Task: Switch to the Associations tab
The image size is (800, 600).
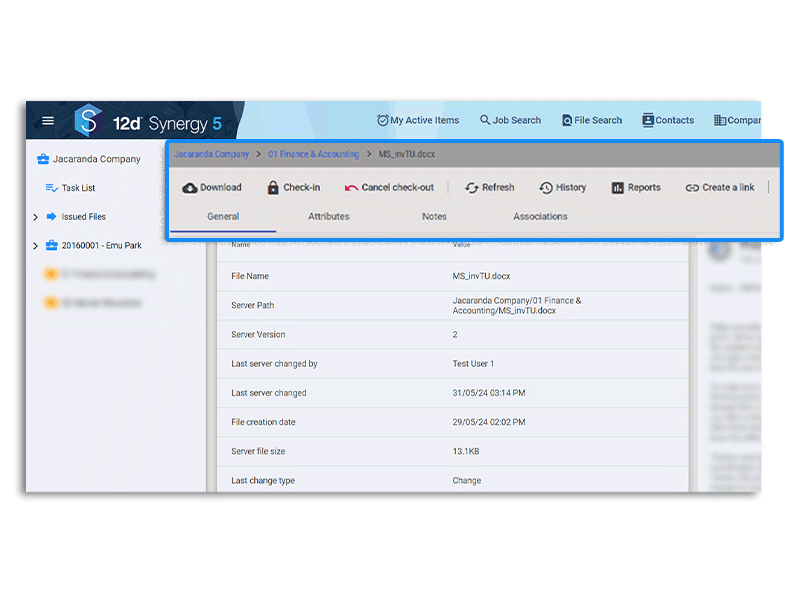Action: pos(540,217)
